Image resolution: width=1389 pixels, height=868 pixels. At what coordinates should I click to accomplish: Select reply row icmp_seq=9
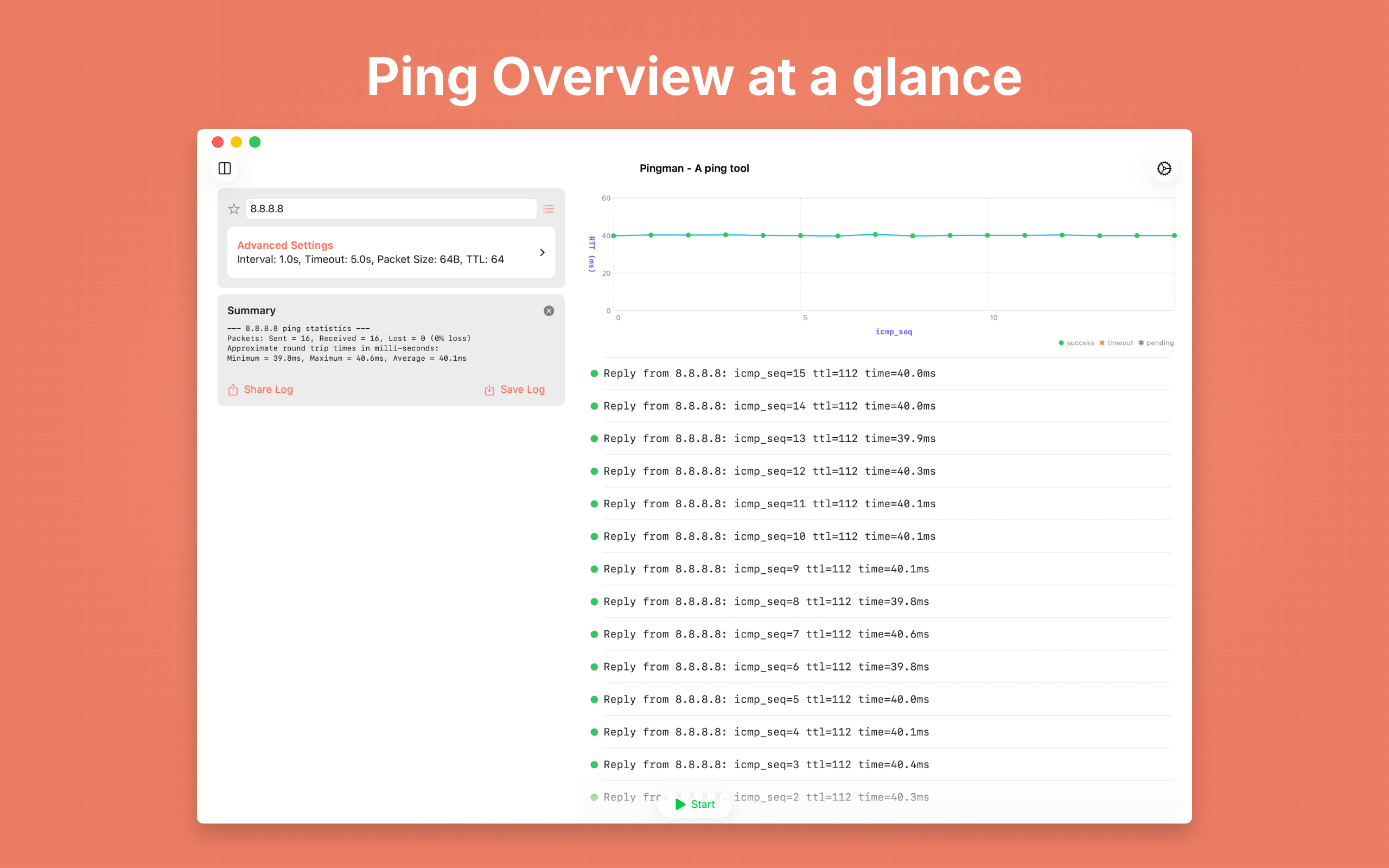[881, 570]
